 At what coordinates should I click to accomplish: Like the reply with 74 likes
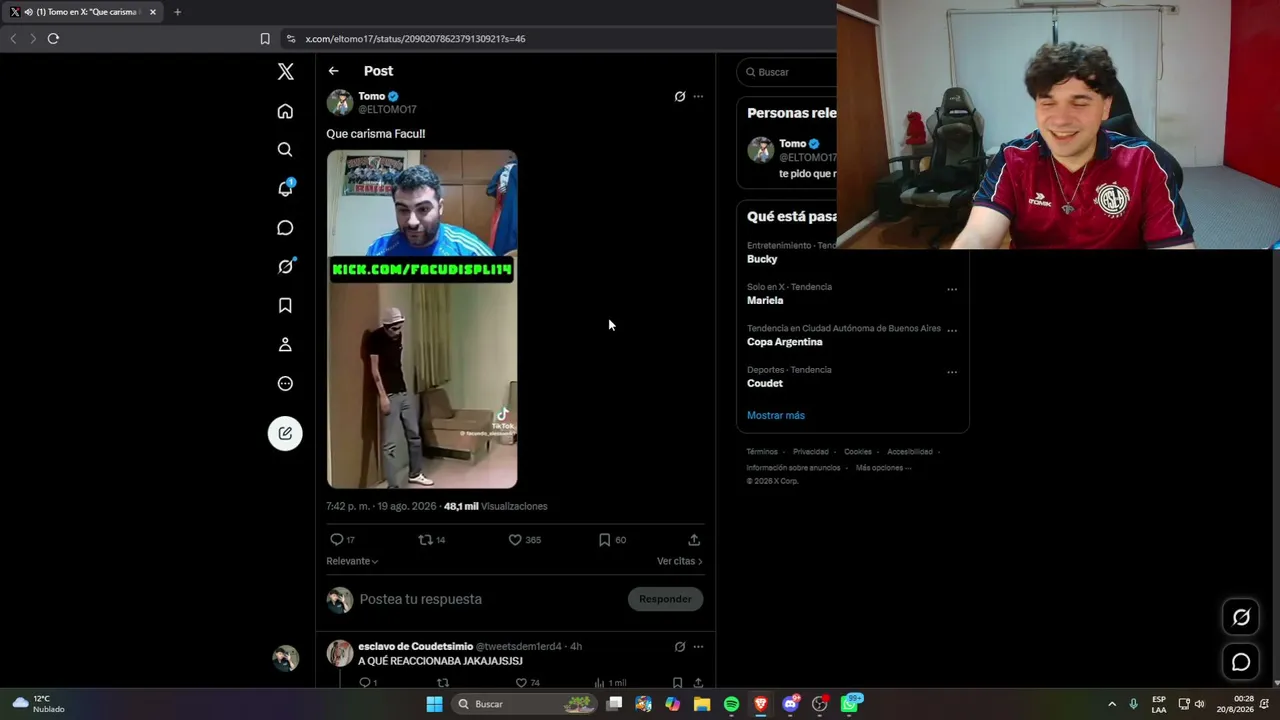tap(520, 683)
